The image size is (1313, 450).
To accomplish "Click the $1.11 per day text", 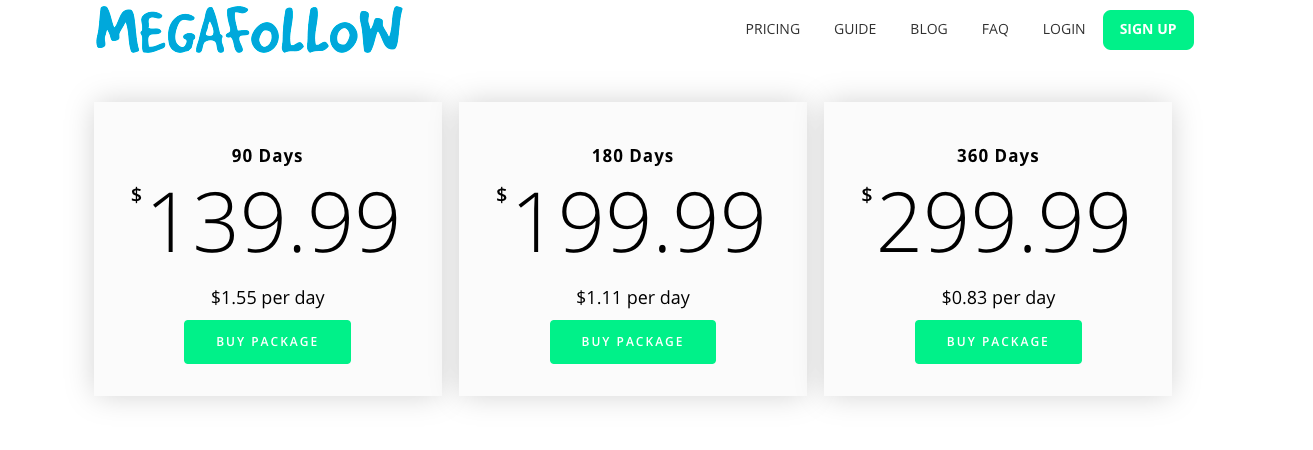I will point(632,298).
